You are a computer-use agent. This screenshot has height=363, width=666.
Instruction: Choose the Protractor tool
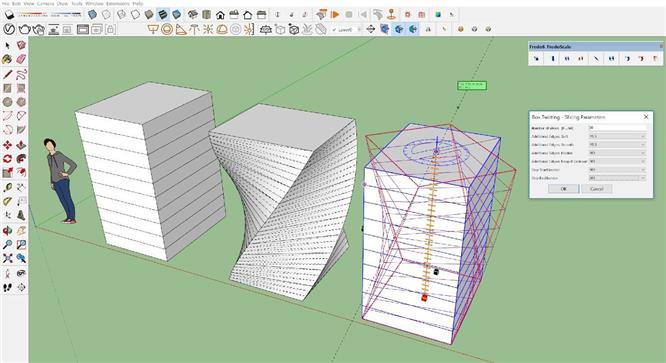(x=7, y=201)
